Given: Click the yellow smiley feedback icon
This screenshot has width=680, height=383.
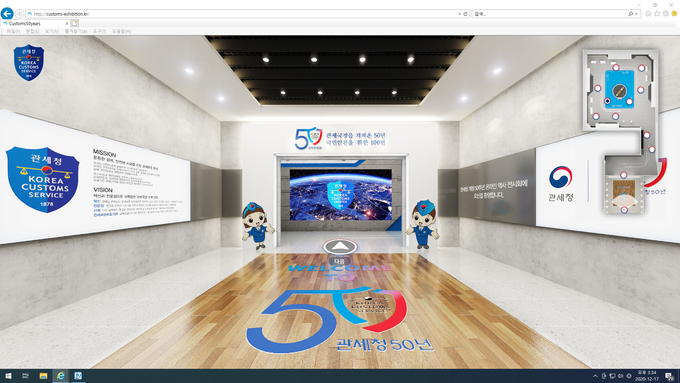Looking at the screenshot, I should 674,14.
